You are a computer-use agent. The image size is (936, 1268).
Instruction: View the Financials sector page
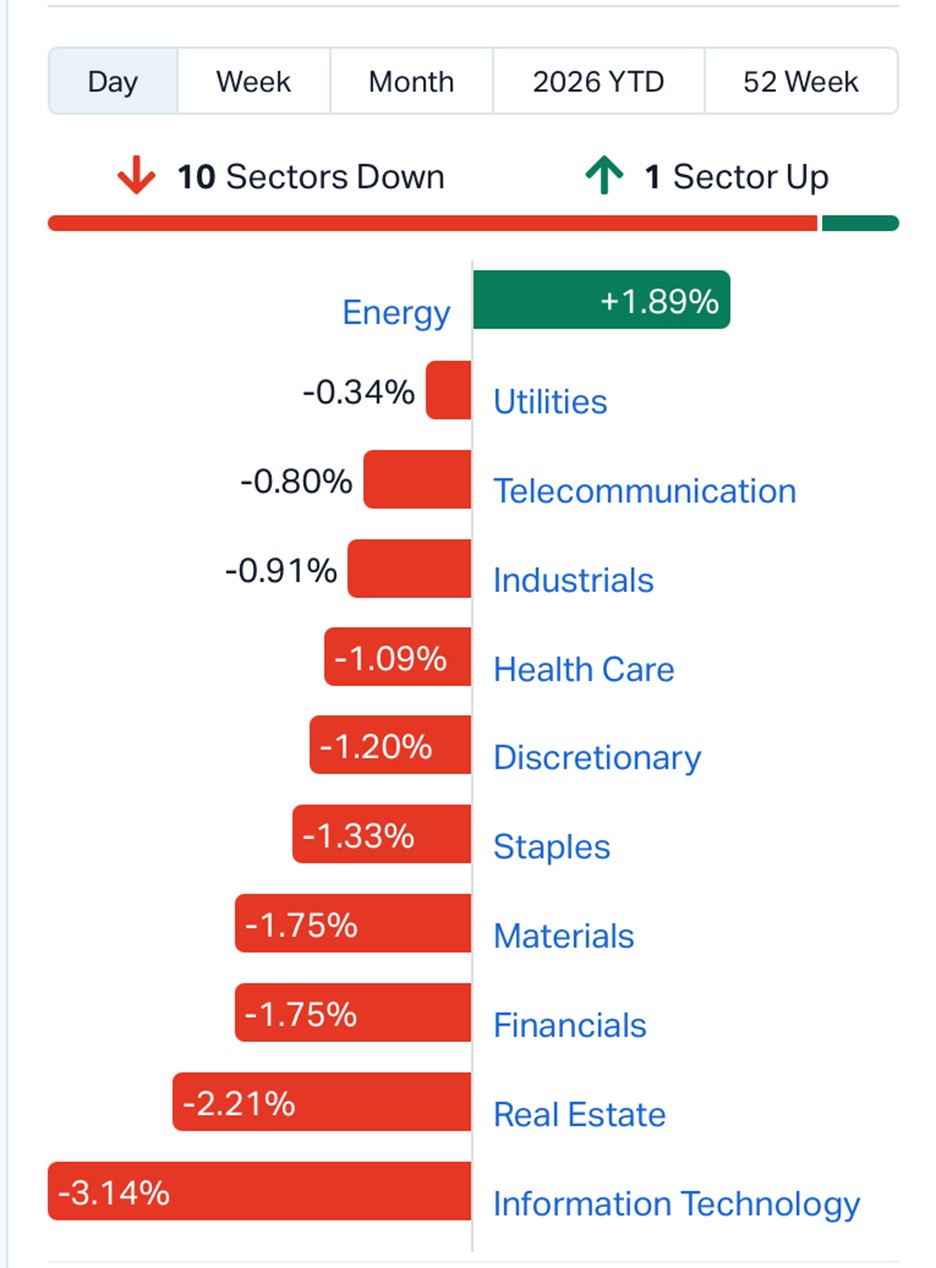570,1025
